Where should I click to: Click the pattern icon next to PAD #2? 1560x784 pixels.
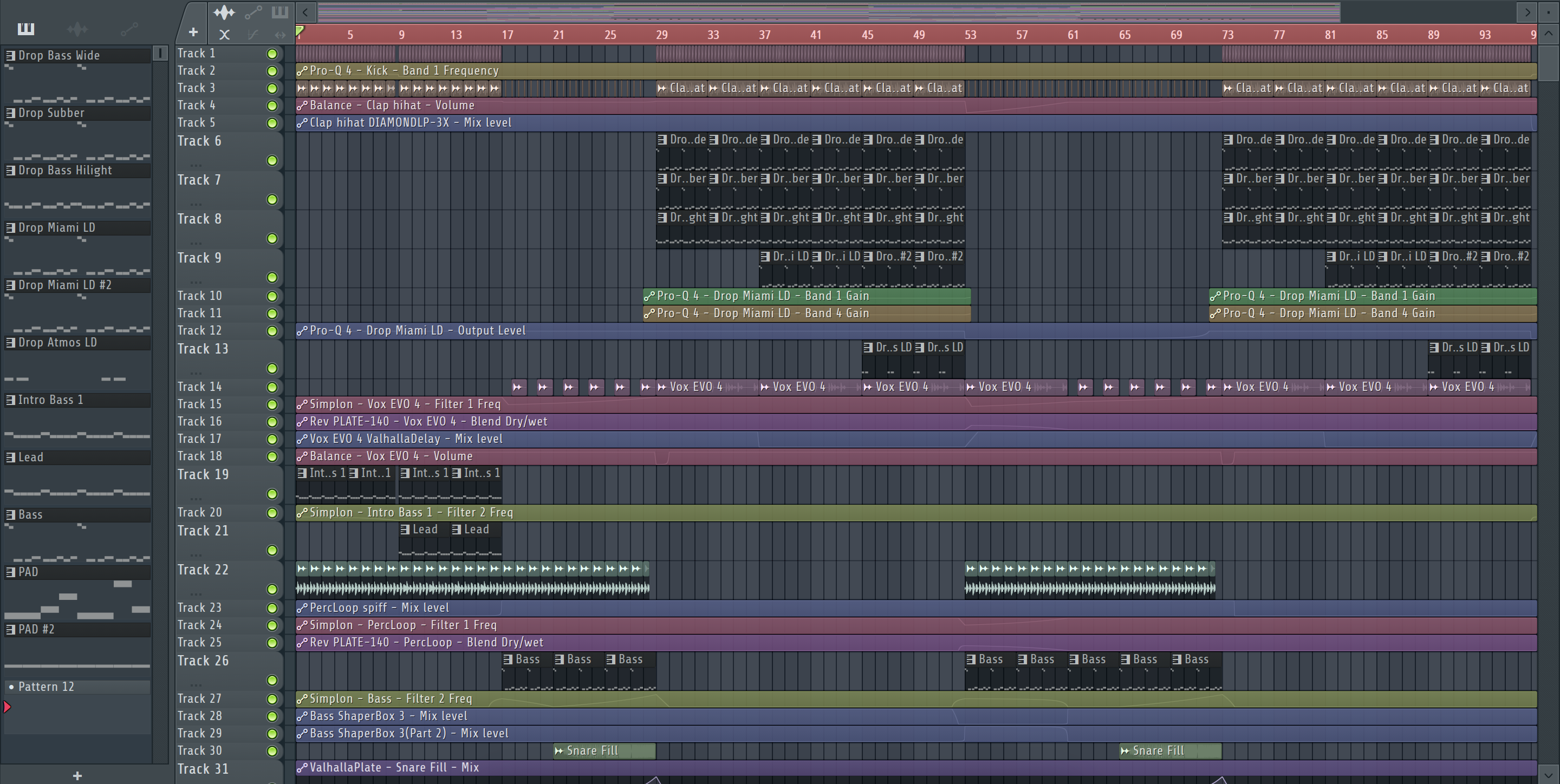[10, 629]
